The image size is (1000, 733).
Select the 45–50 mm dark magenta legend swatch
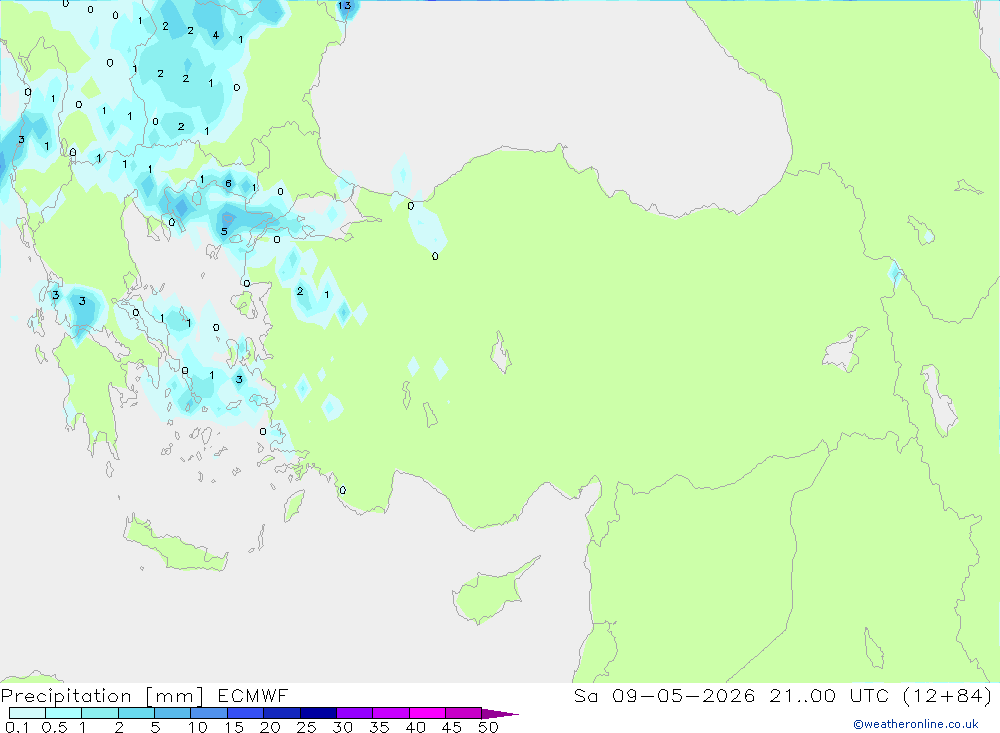(464, 713)
